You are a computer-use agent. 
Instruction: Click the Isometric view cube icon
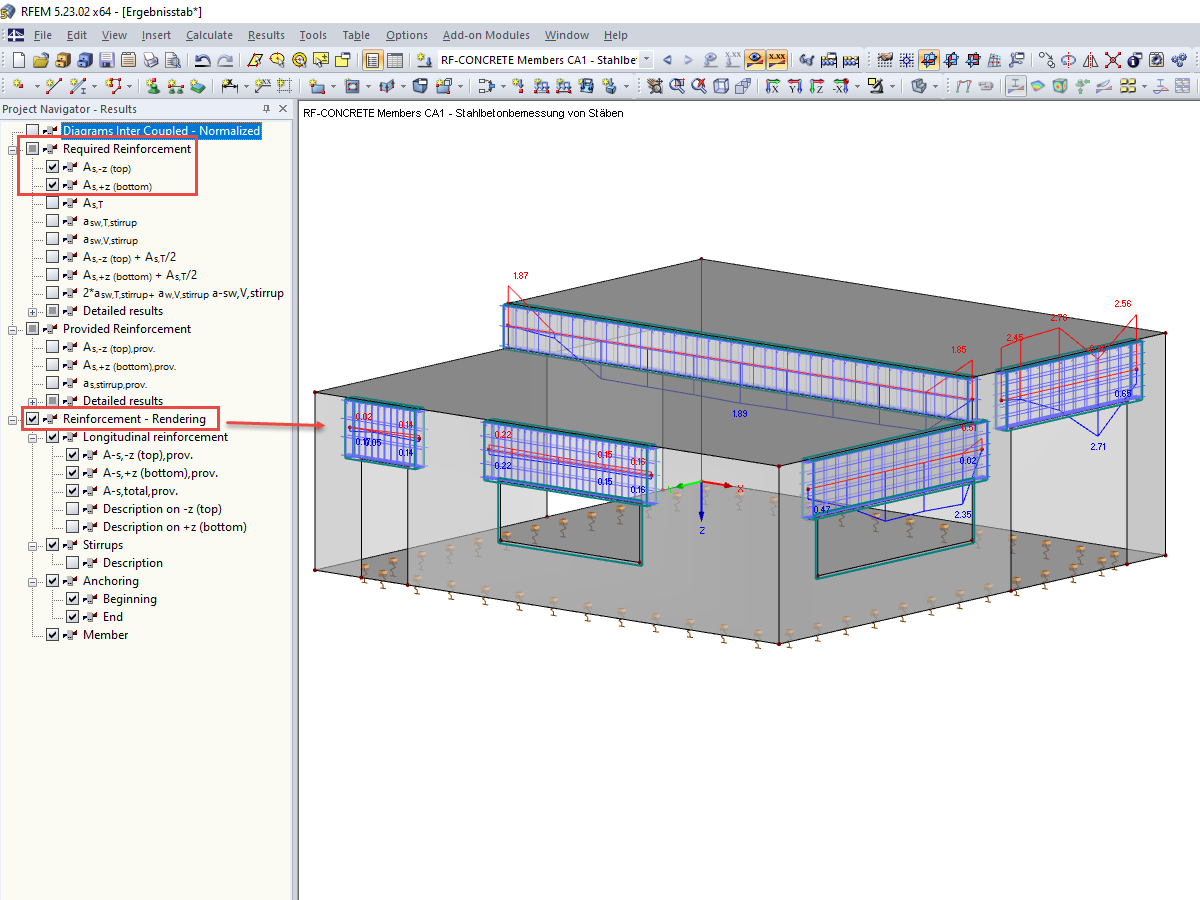(x=721, y=86)
